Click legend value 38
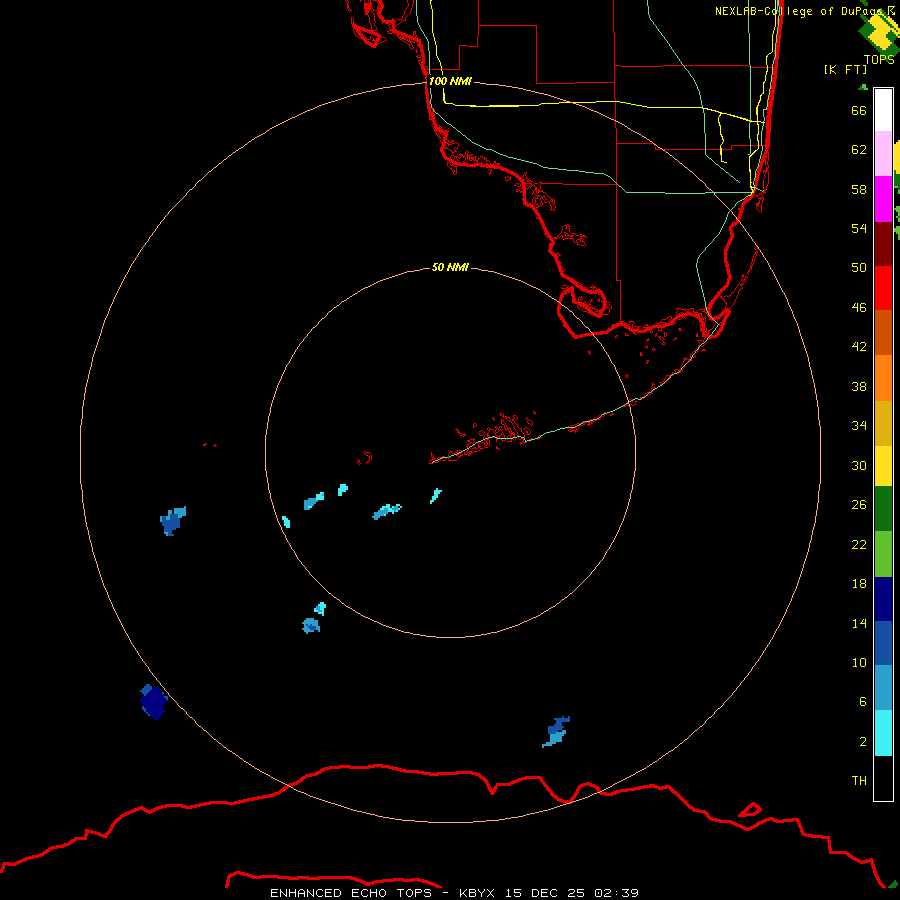The height and width of the screenshot is (900, 900). [x=859, y=386]
